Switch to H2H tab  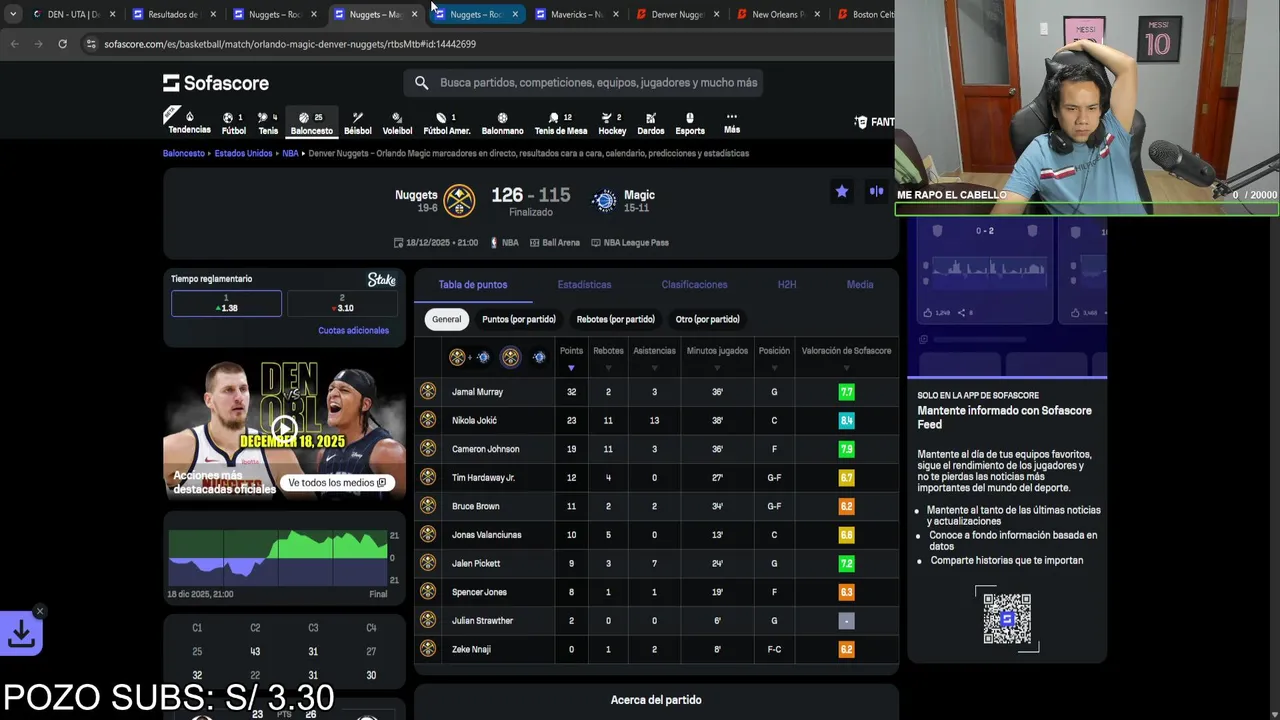[787, 285]
